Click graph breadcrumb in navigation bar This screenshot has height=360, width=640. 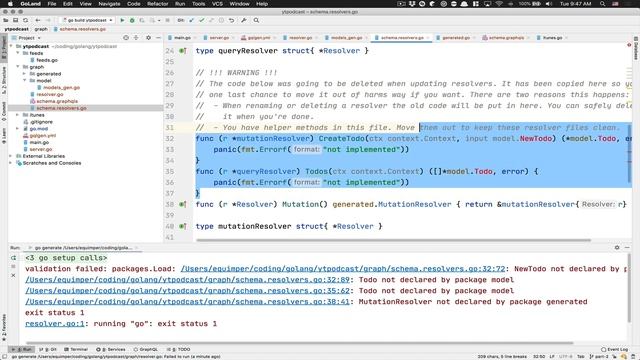[x=41, y=29]
